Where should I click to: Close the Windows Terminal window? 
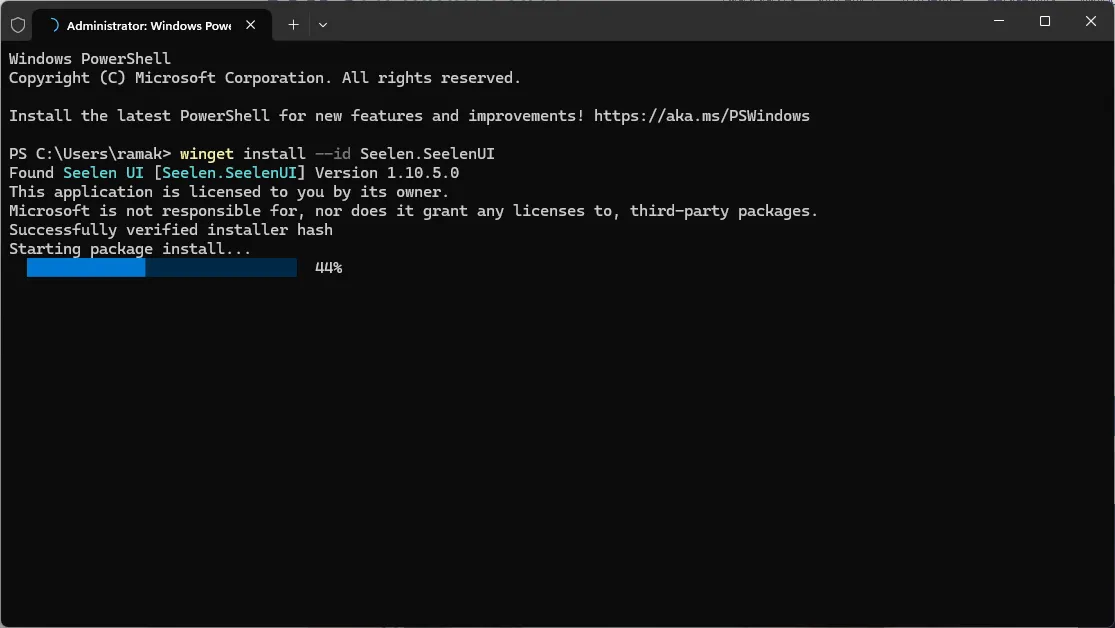coord(1091,21)
